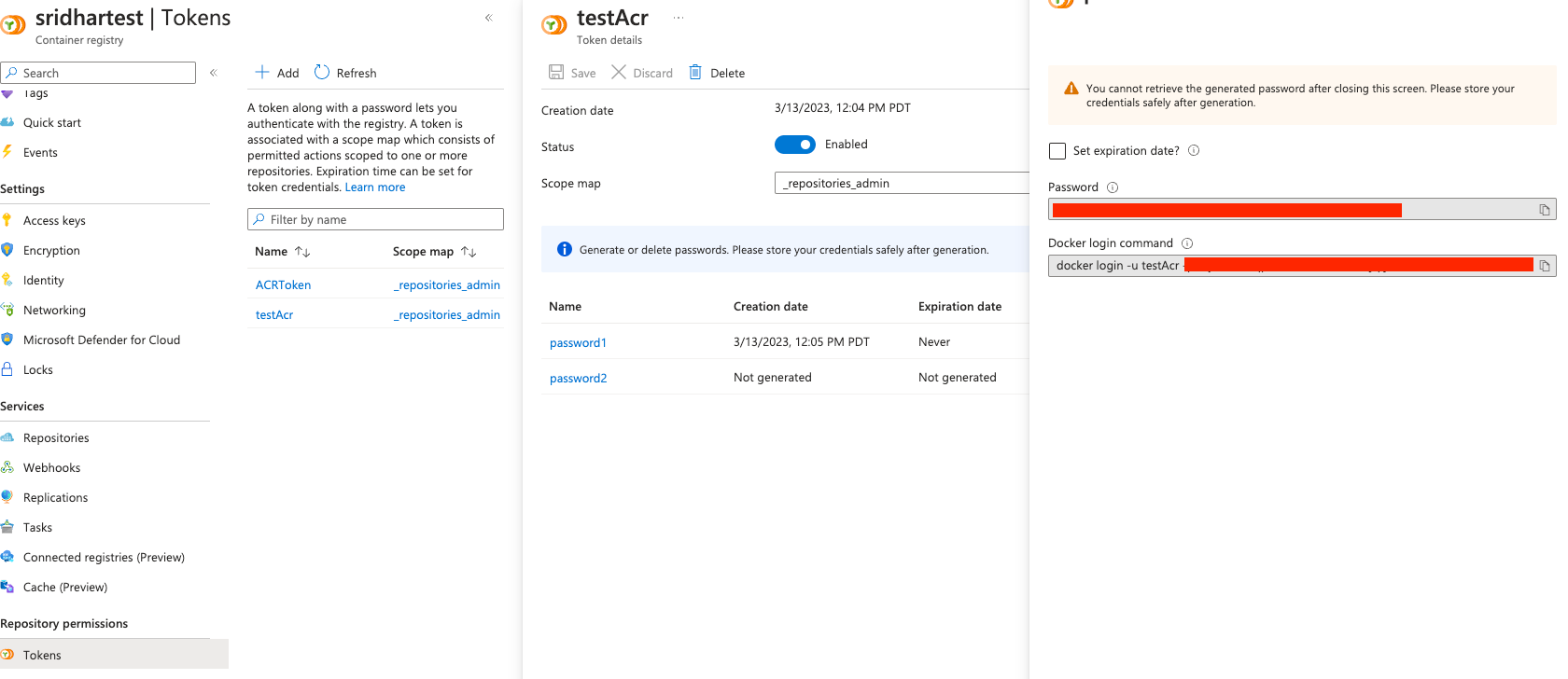Open Repositories under Services
The height and width of the screenshot is (679, 1568).
pyautogui.click(x=56, y=438)
